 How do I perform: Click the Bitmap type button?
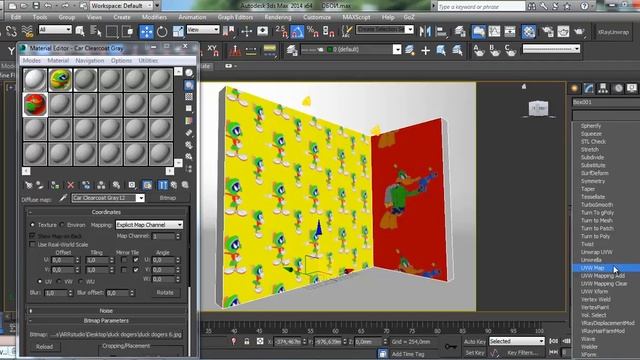(168, 198)
